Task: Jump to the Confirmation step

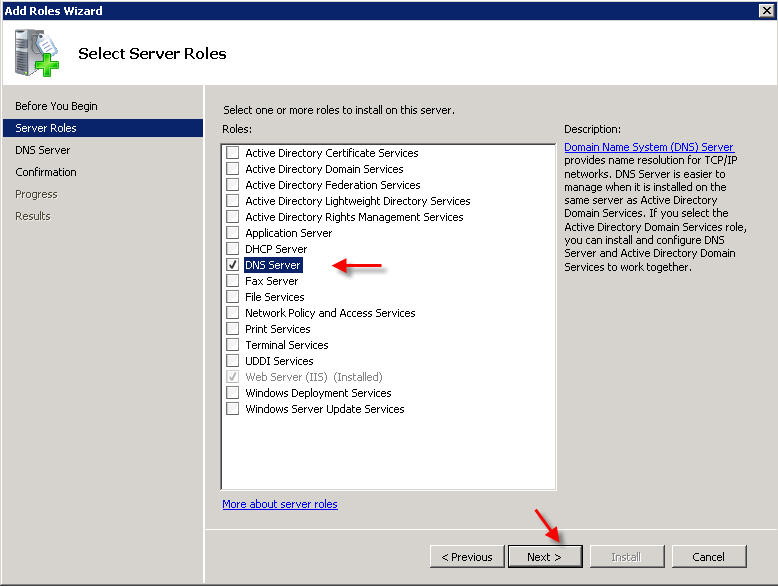Action: pyautogui.click(x=46, y=172)
